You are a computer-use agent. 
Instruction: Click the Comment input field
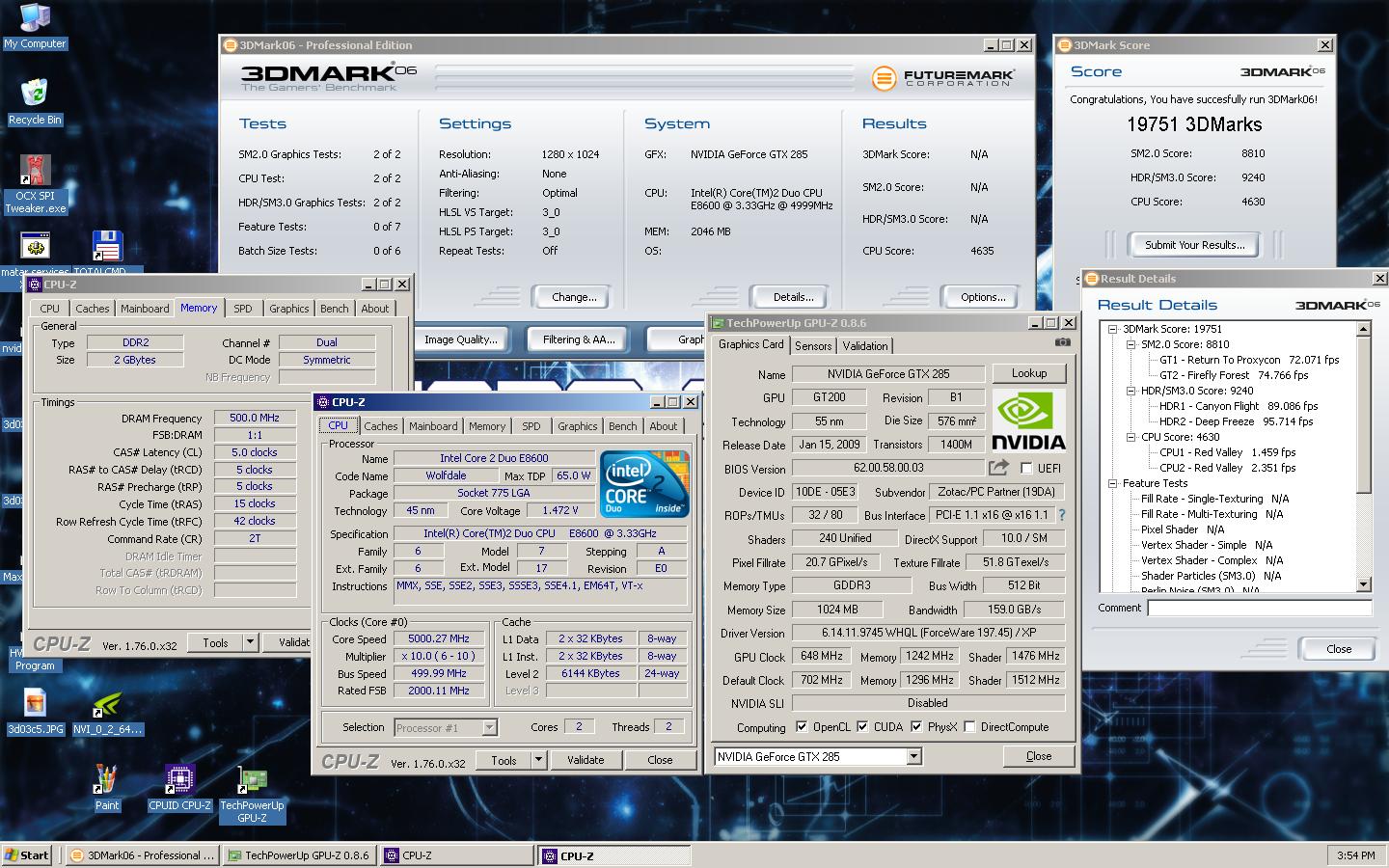tap(1259, 608)
